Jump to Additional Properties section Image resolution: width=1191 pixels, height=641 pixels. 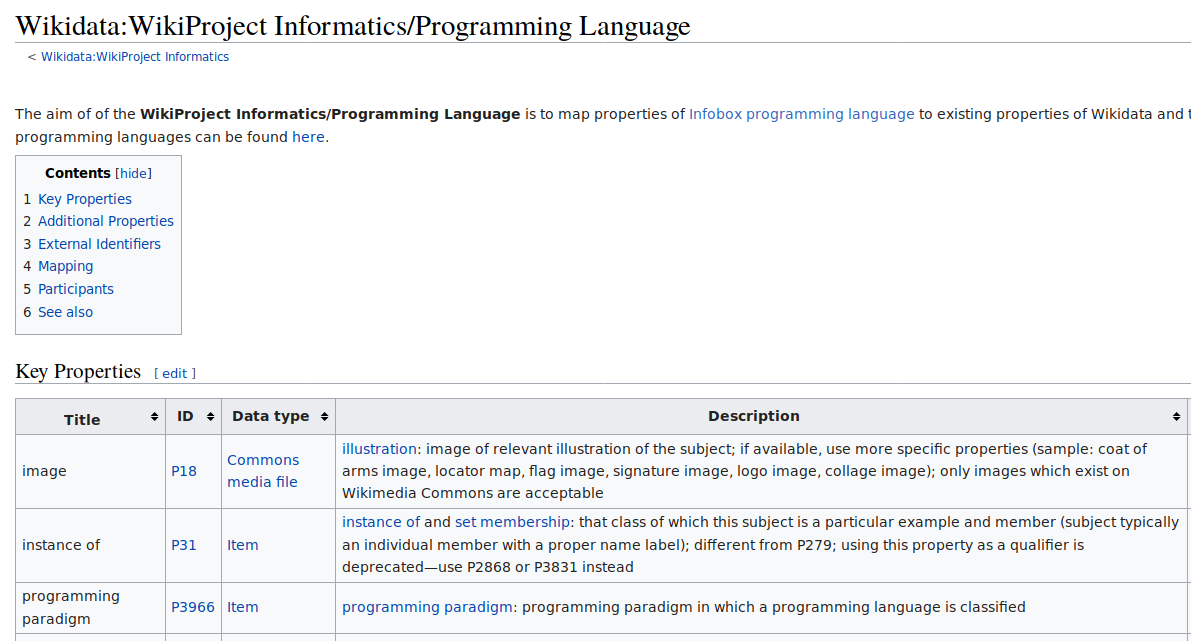[x=106, y=221]
